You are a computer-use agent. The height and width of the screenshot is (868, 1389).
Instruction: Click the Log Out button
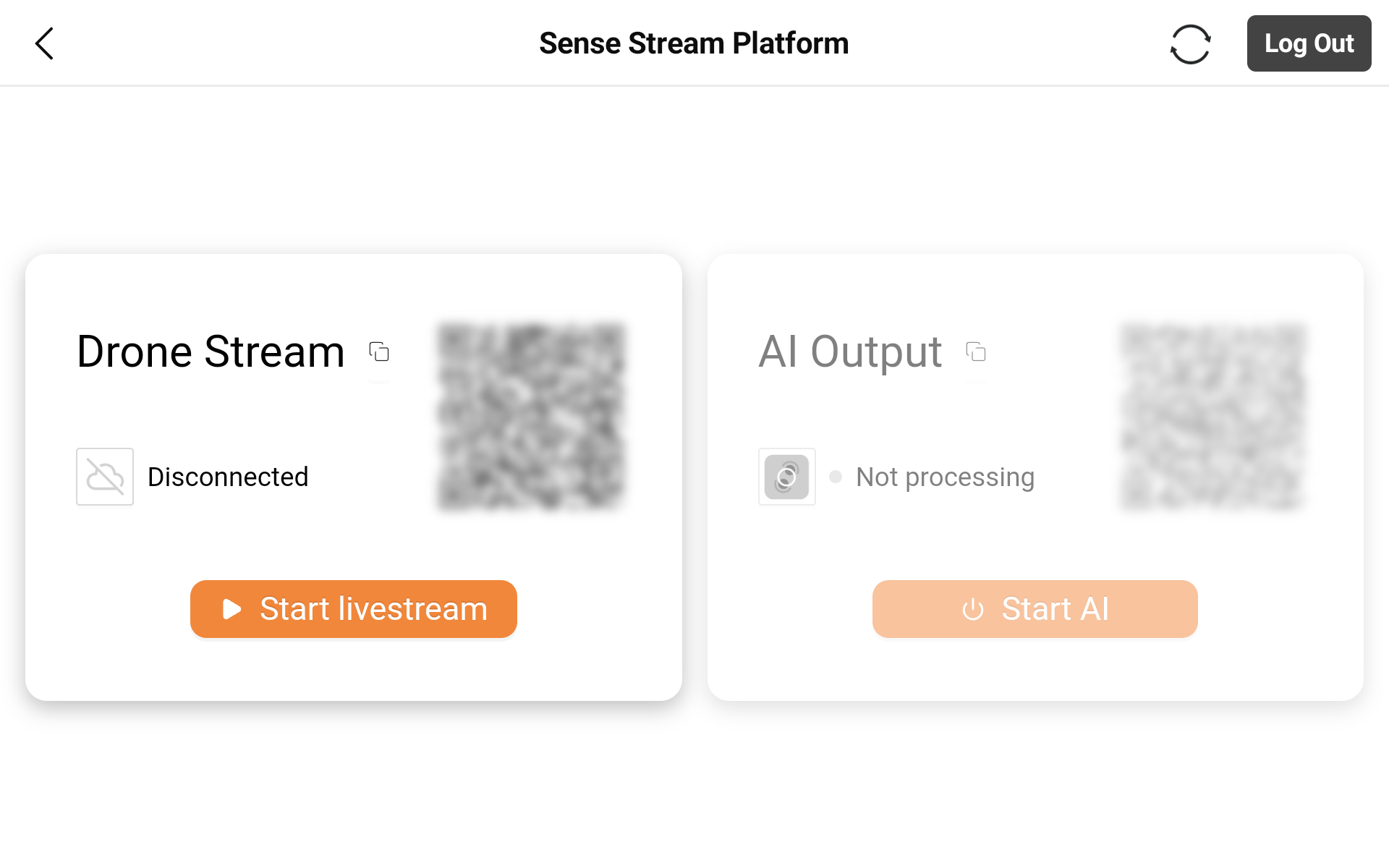[x=1309, y=43]
